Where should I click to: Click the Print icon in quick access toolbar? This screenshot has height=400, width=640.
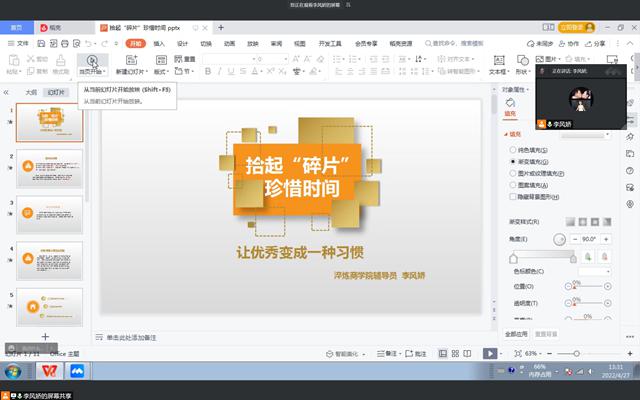(x=64, y=43)
